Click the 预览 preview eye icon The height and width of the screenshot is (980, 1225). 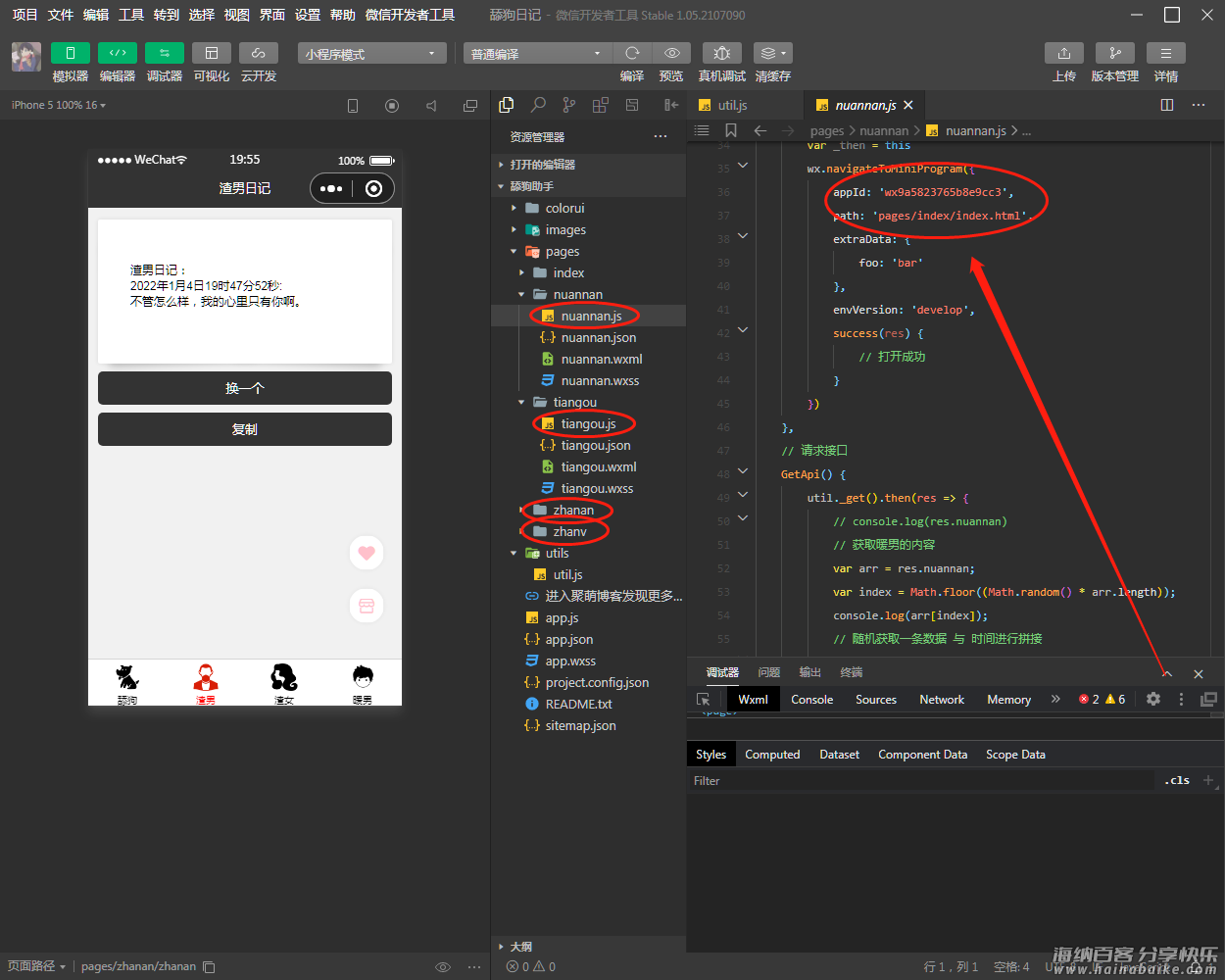[671, 53]
